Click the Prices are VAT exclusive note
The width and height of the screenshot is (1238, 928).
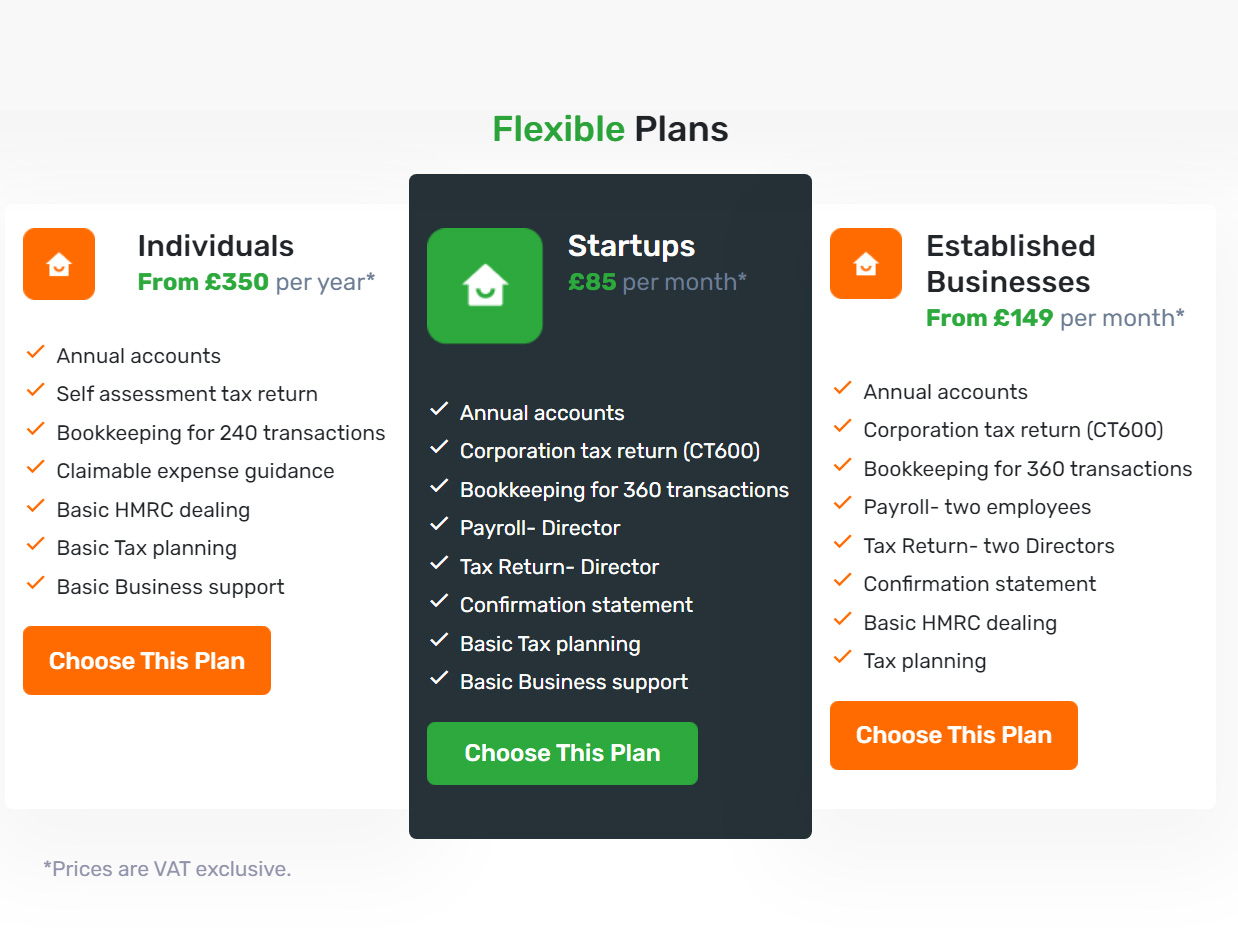[167, 869]
